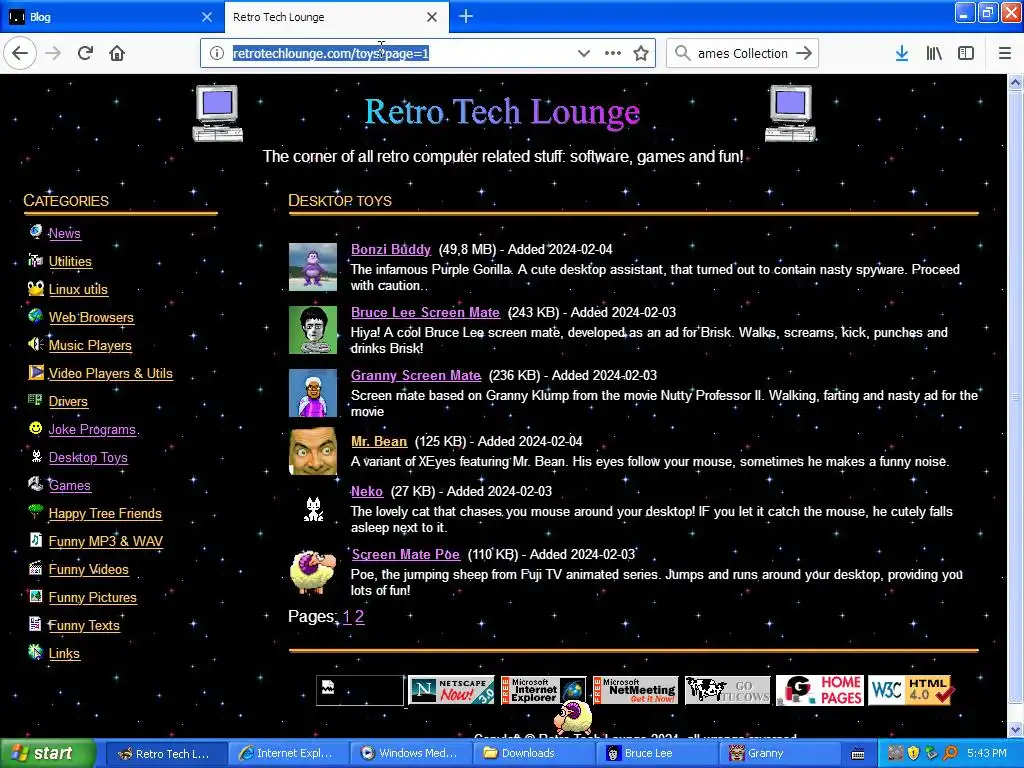Image resolution: width=1024 pixels, height=768 pixels.
Task: Click the W3C HTML 4.0 badge
Action: tap(911, 690)
